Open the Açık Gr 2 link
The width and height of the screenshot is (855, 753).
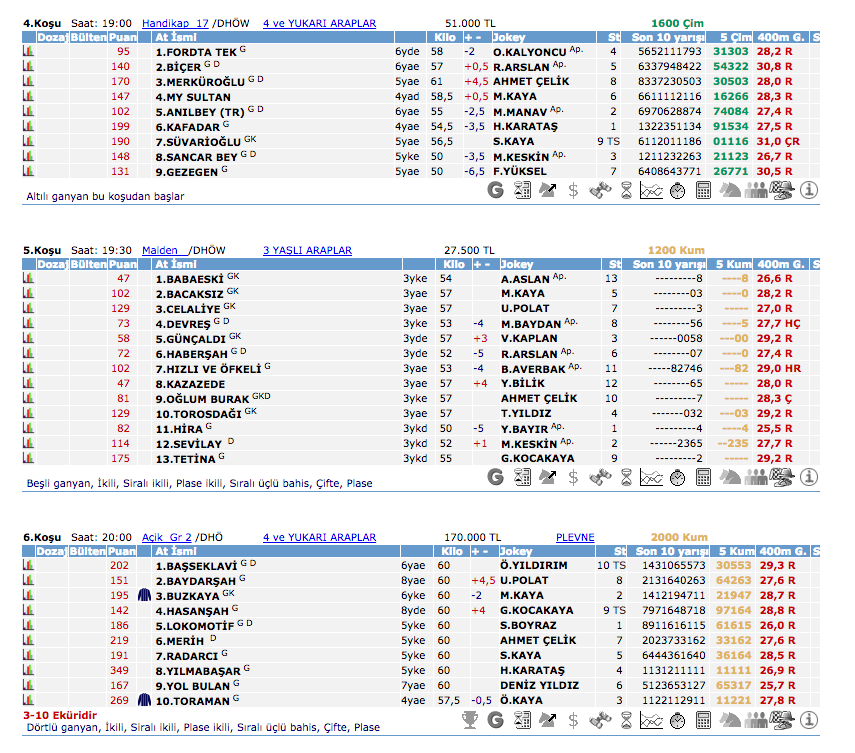[x=166, y=537]
